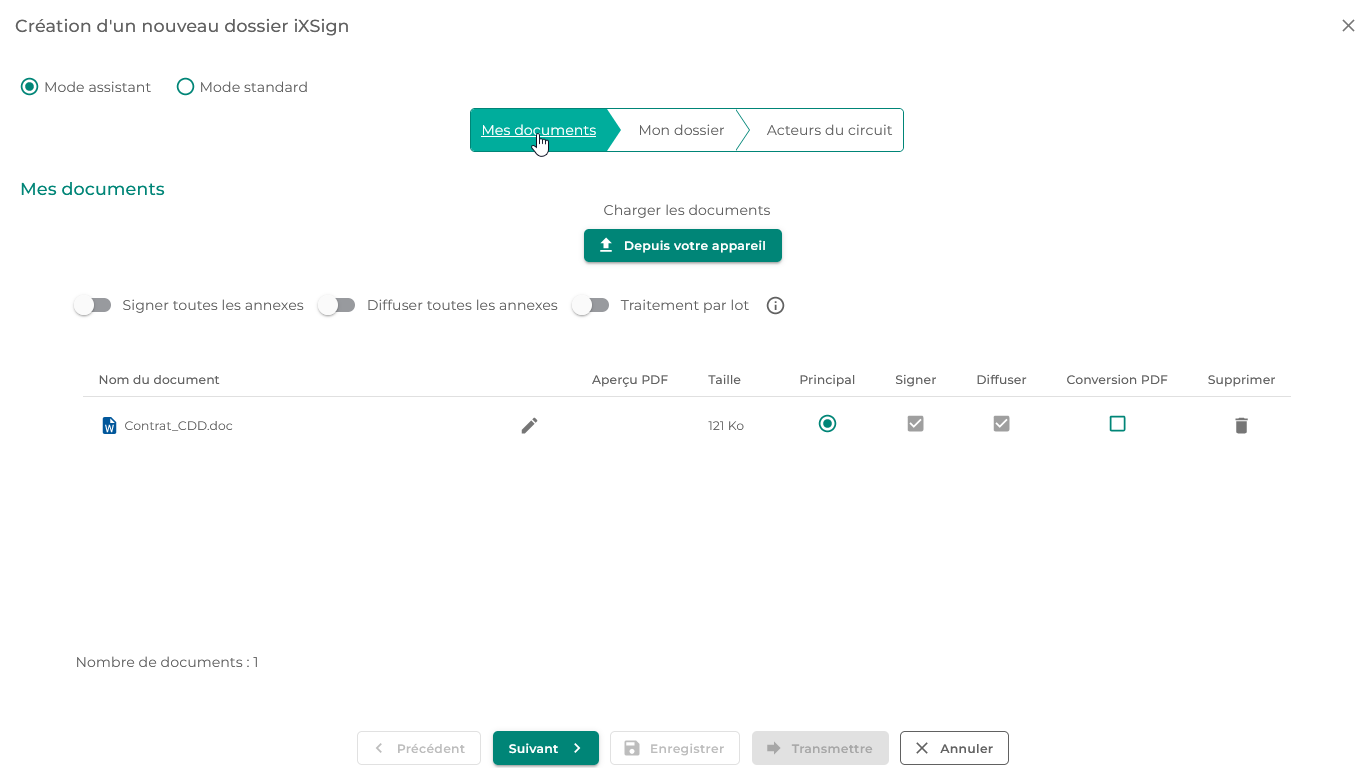Click the Aperçu PDF column header
This screenshot has height=768, width=1370.
coord(630,380)
